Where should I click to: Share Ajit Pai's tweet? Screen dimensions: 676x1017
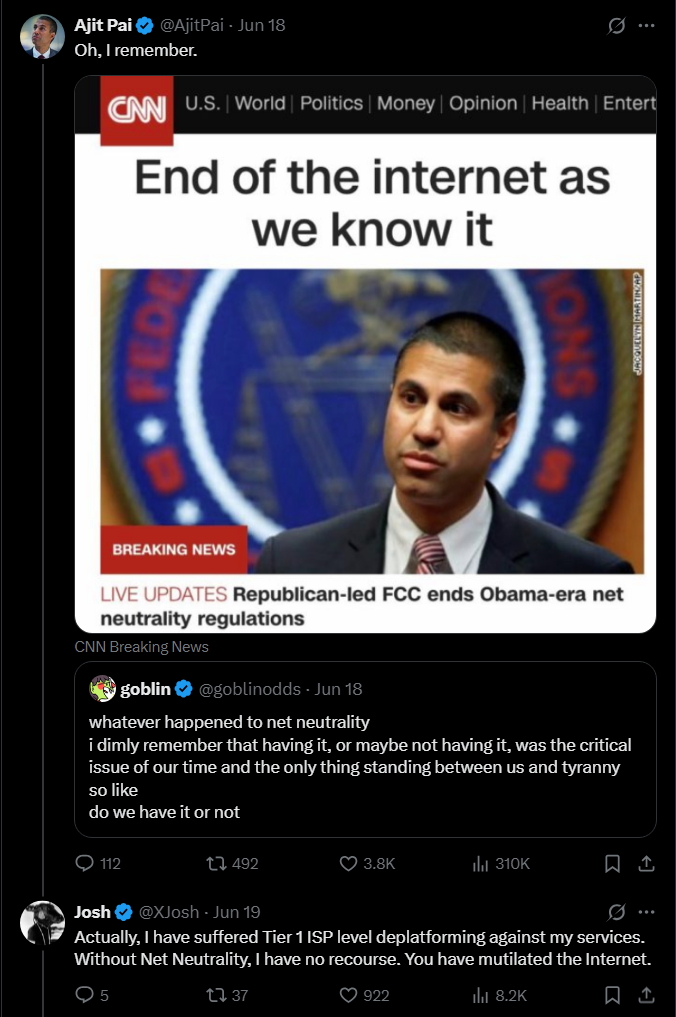(646, 863)
